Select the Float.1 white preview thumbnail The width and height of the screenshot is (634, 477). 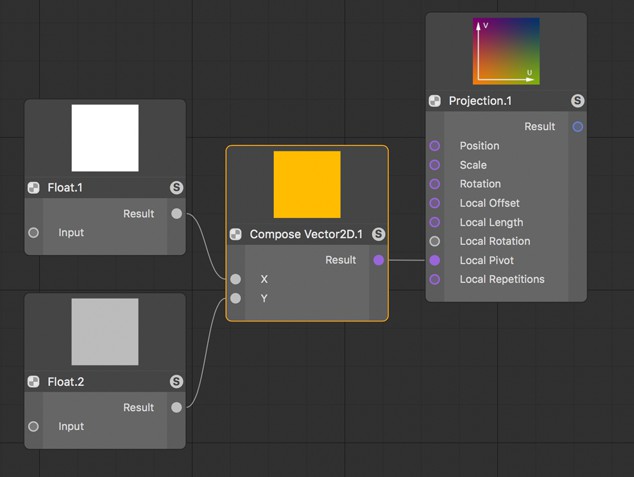pos(105,138)
